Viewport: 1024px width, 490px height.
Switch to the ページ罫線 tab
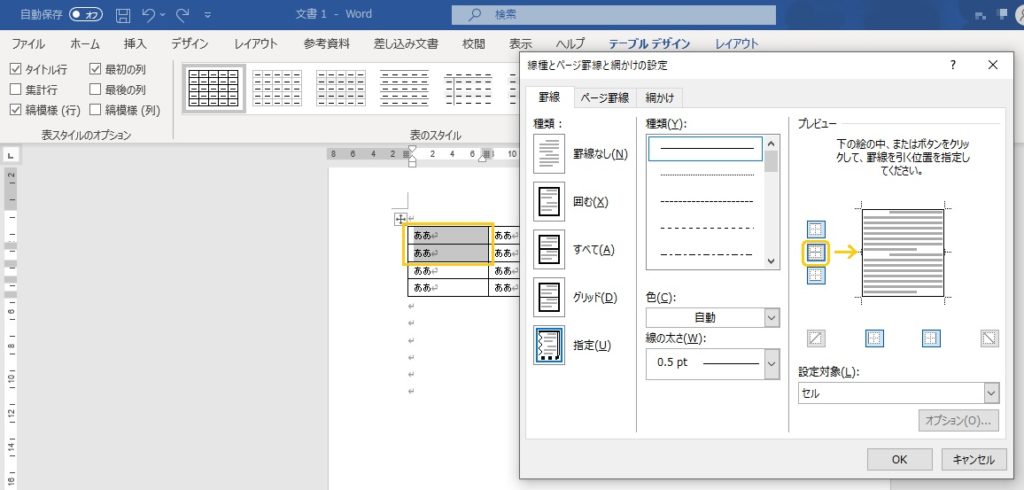pos(605,97)
